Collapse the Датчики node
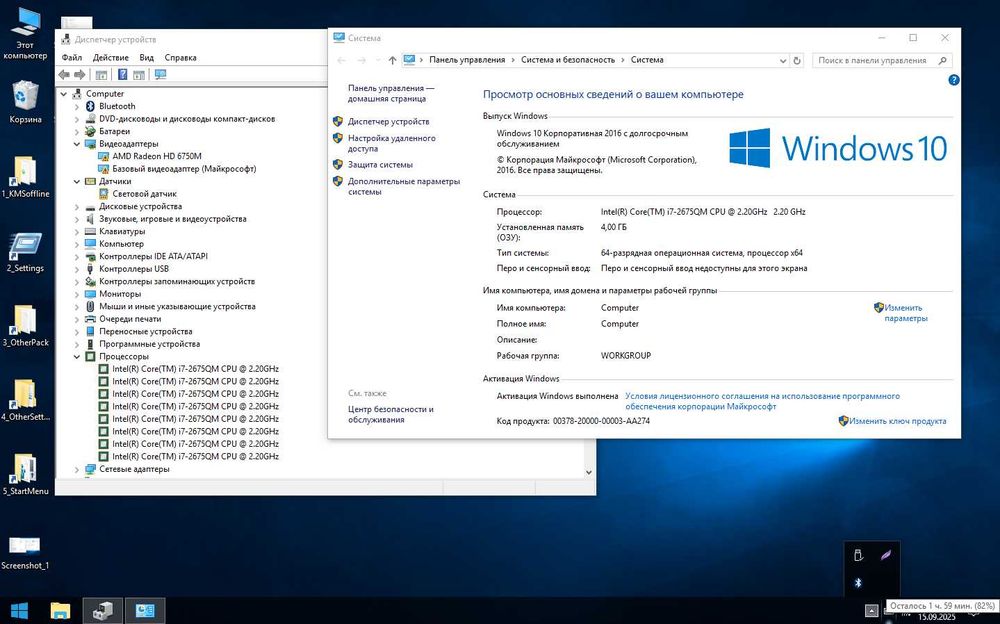Screen dimensions: 1000x624 77,182
